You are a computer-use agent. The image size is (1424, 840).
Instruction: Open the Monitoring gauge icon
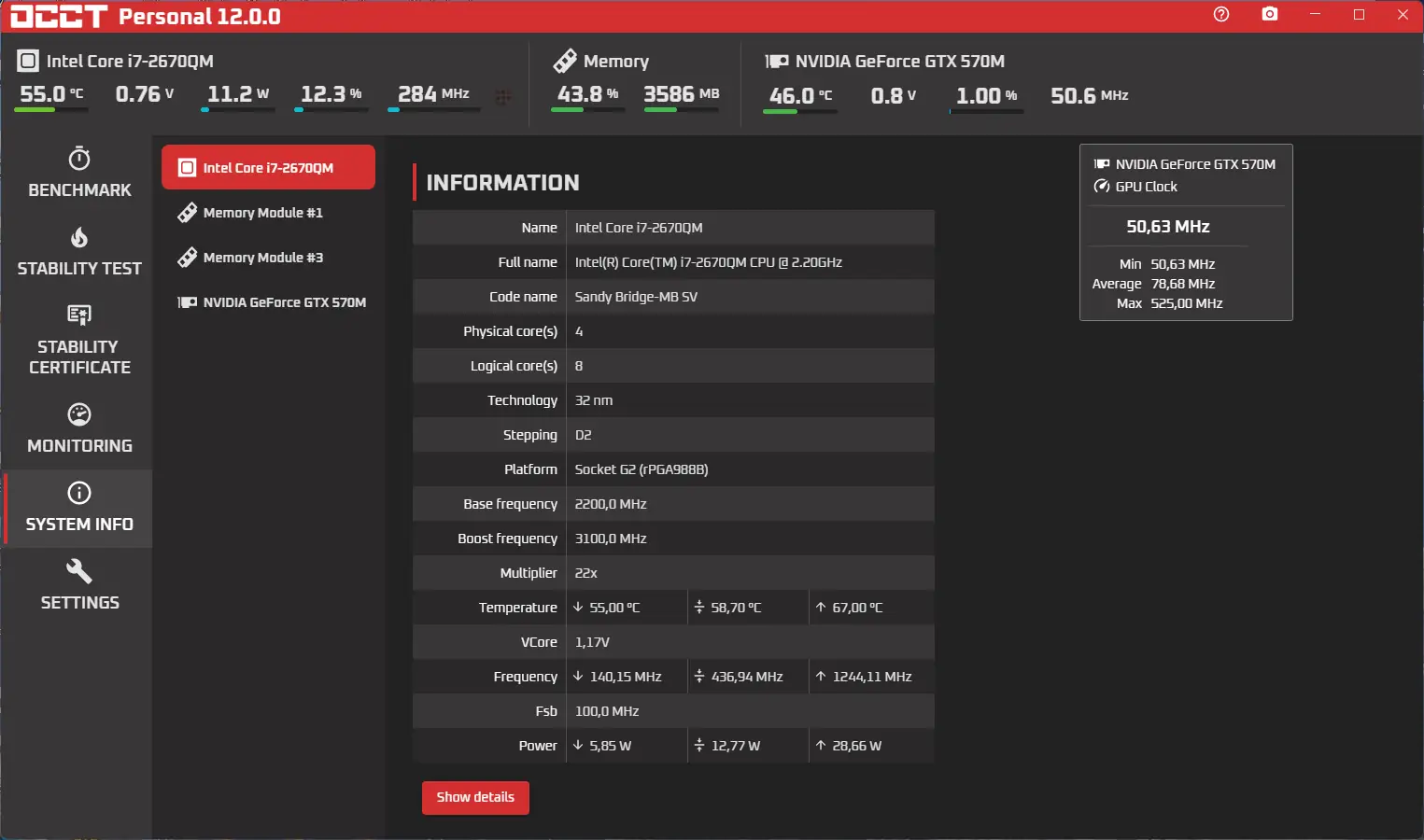click(x=79, y=413)
